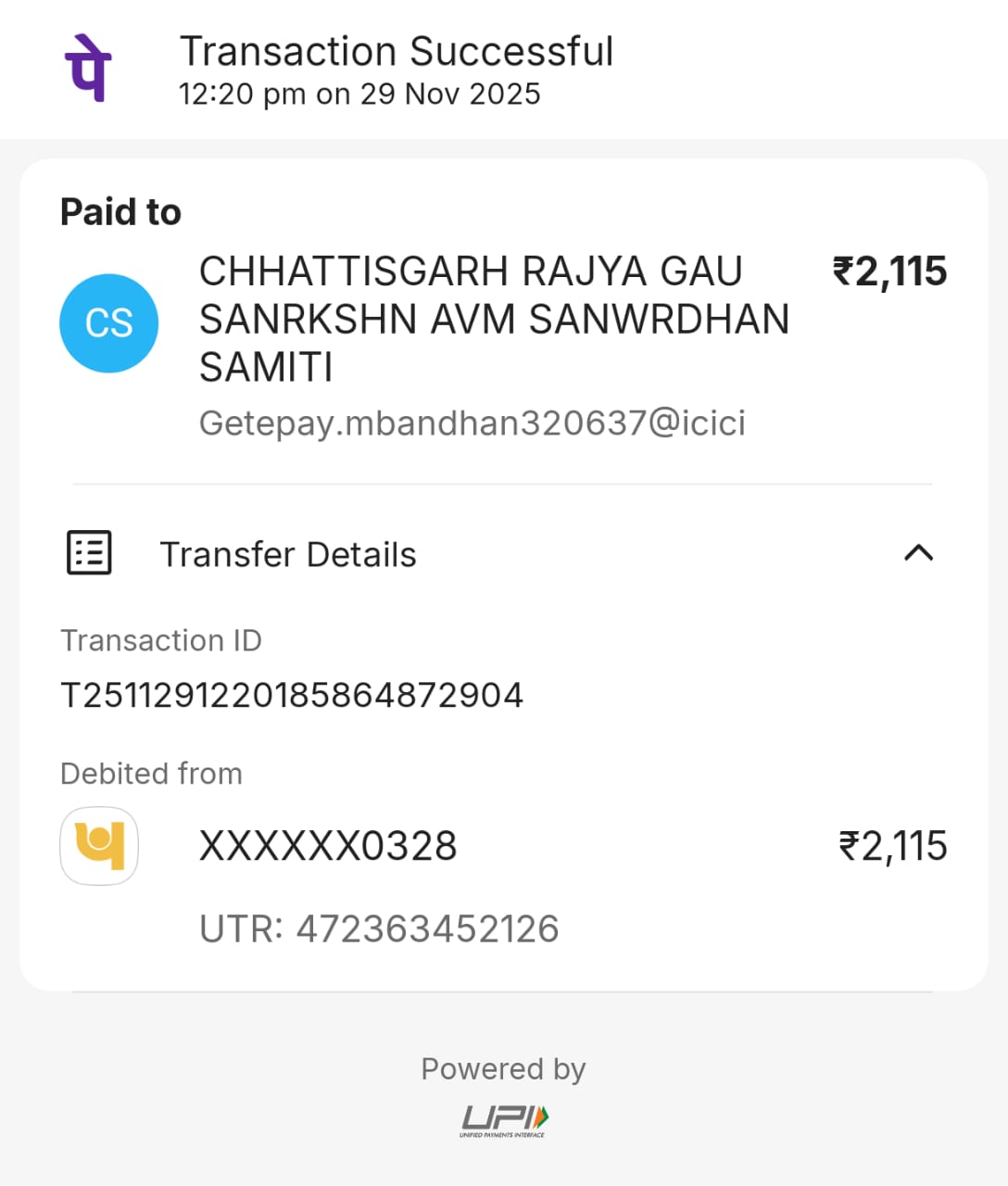Click the UPI logo at bottom

coord(504,1120)
